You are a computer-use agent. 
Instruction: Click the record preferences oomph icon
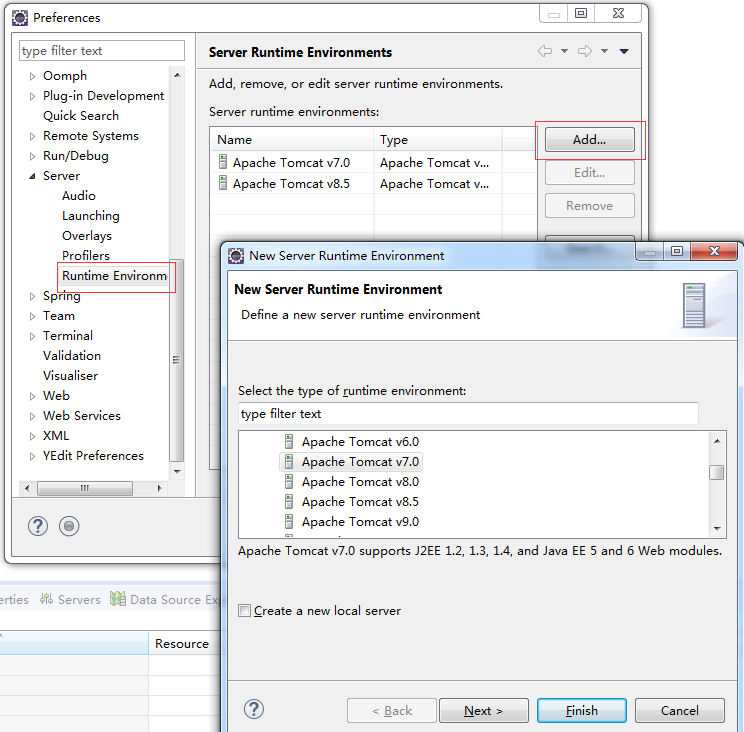point(69,526)
